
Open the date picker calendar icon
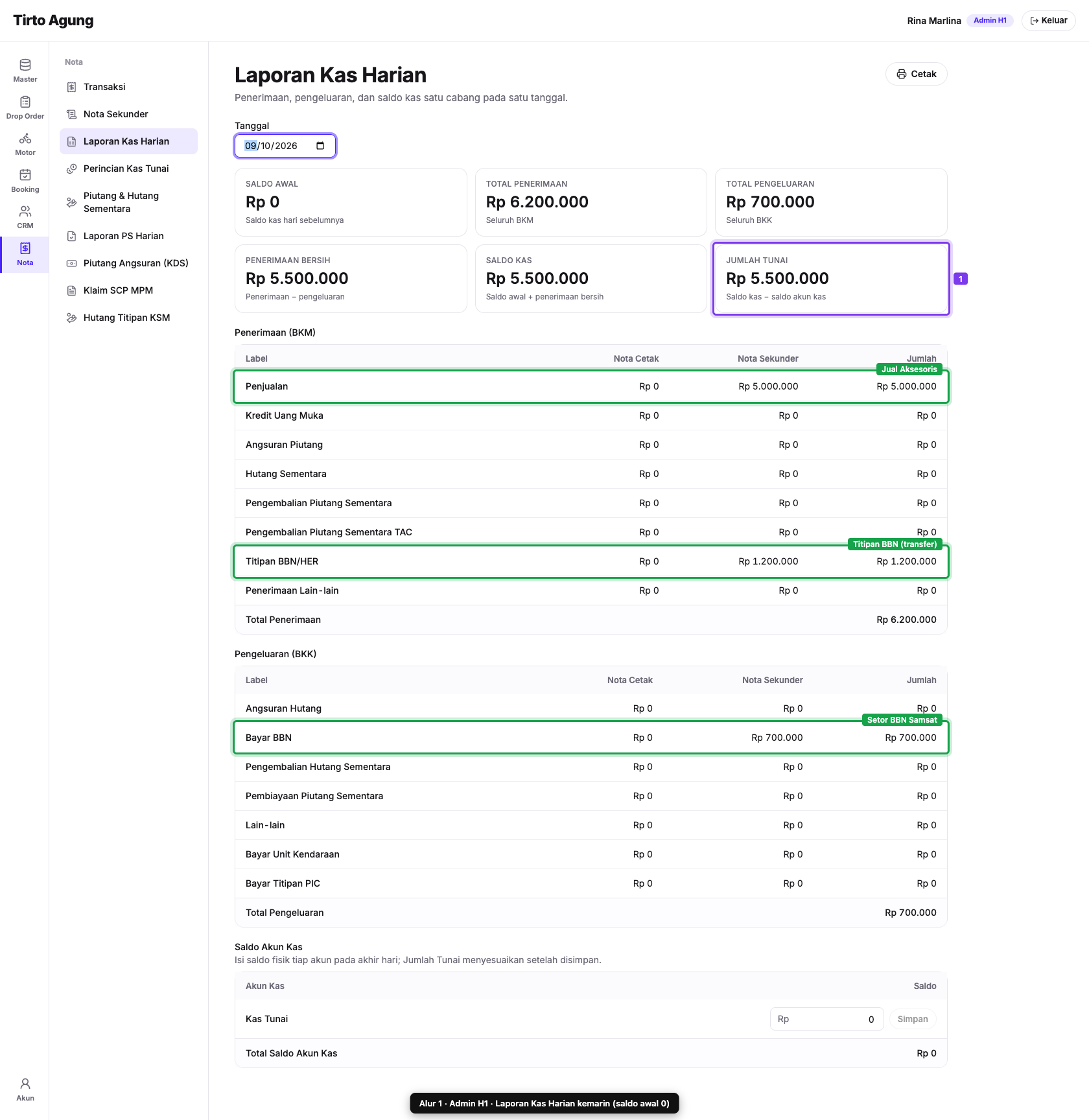point(320,146)
